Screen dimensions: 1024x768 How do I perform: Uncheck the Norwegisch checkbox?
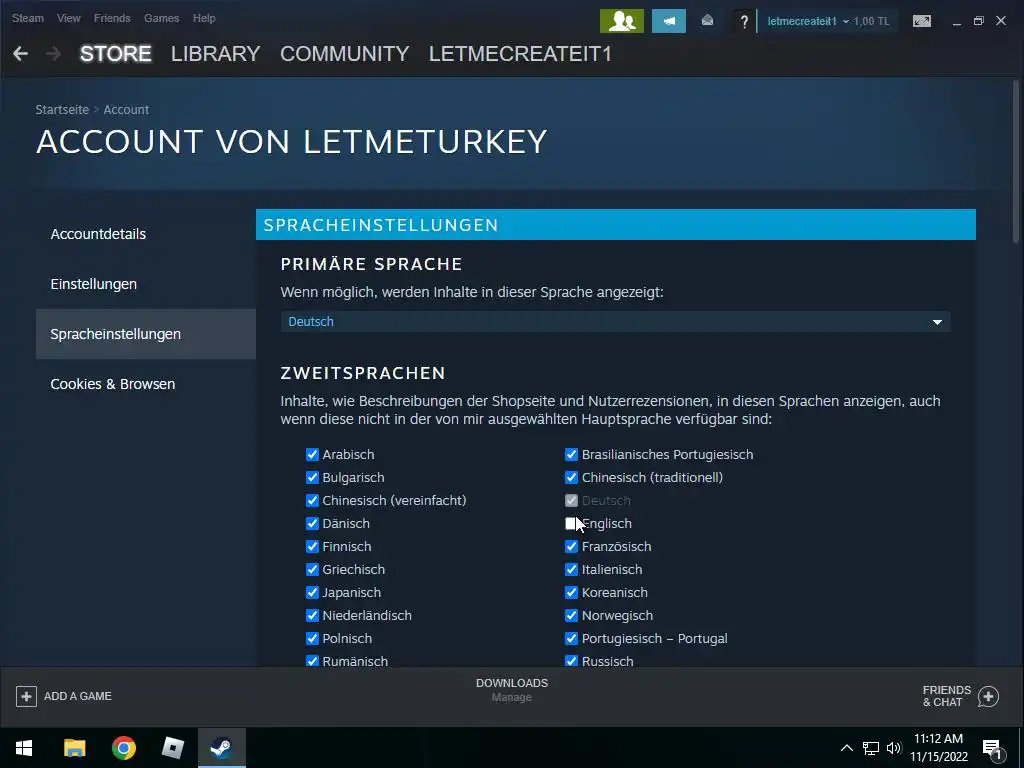(571, 615)
